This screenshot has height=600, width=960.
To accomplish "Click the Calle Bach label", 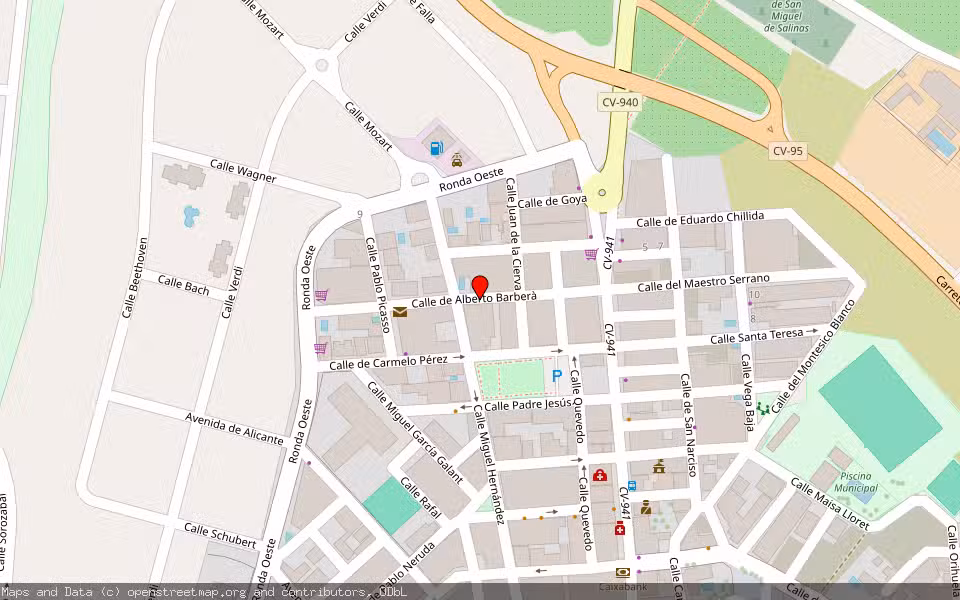I will (x=183, y=285).
